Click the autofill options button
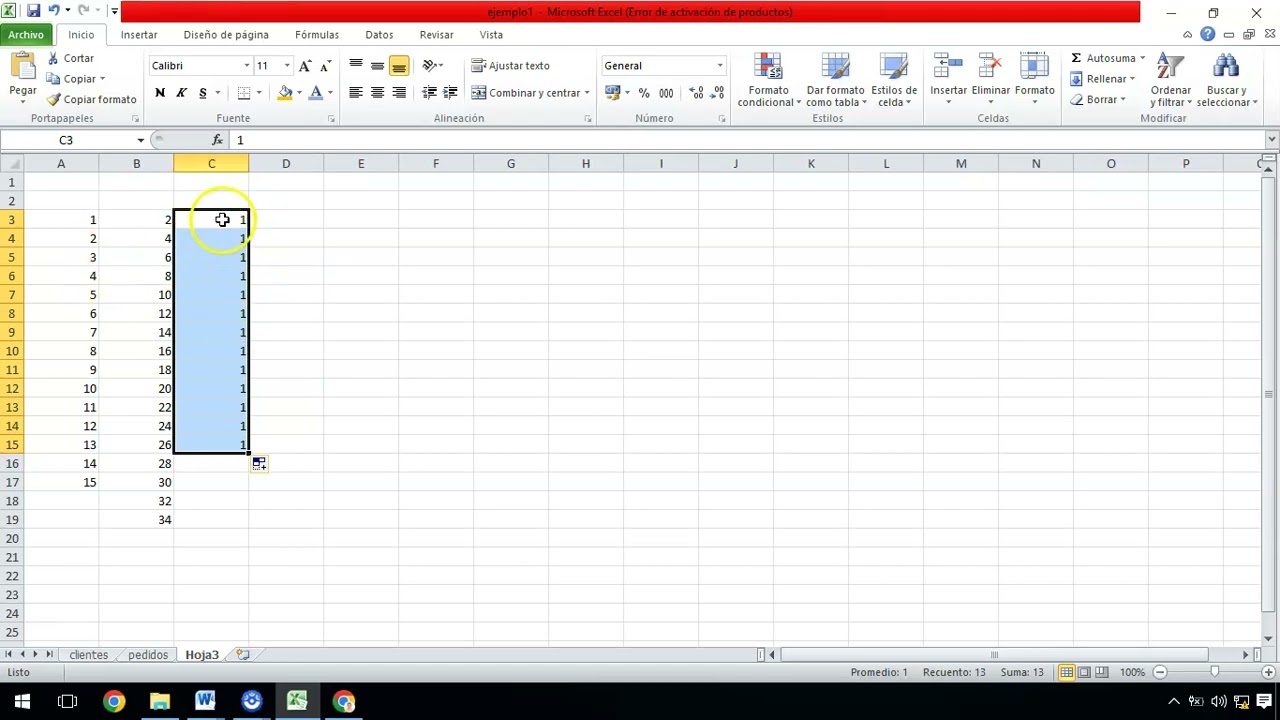 click(x=259, y=464)
